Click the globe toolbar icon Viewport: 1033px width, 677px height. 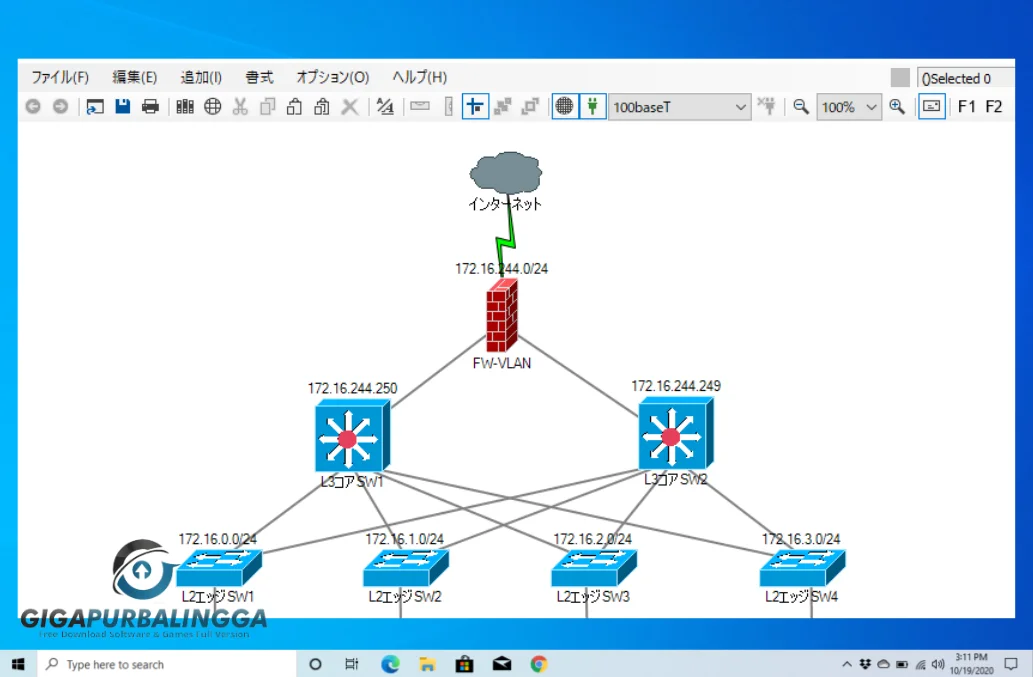point(213,106)
